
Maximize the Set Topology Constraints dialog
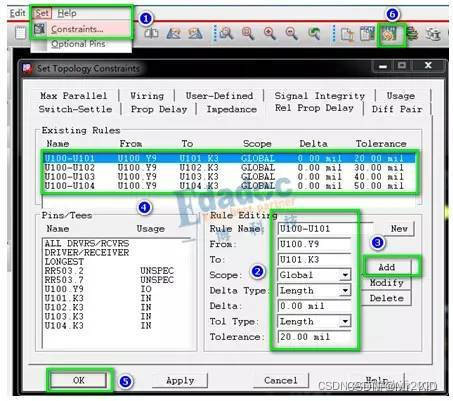pos(402,66)
